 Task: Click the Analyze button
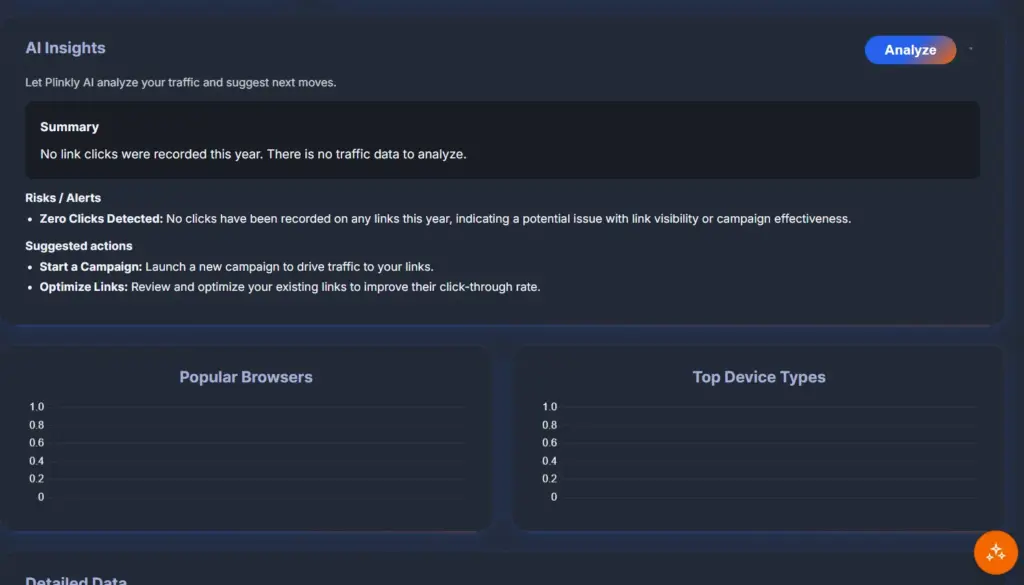(910, 50)
